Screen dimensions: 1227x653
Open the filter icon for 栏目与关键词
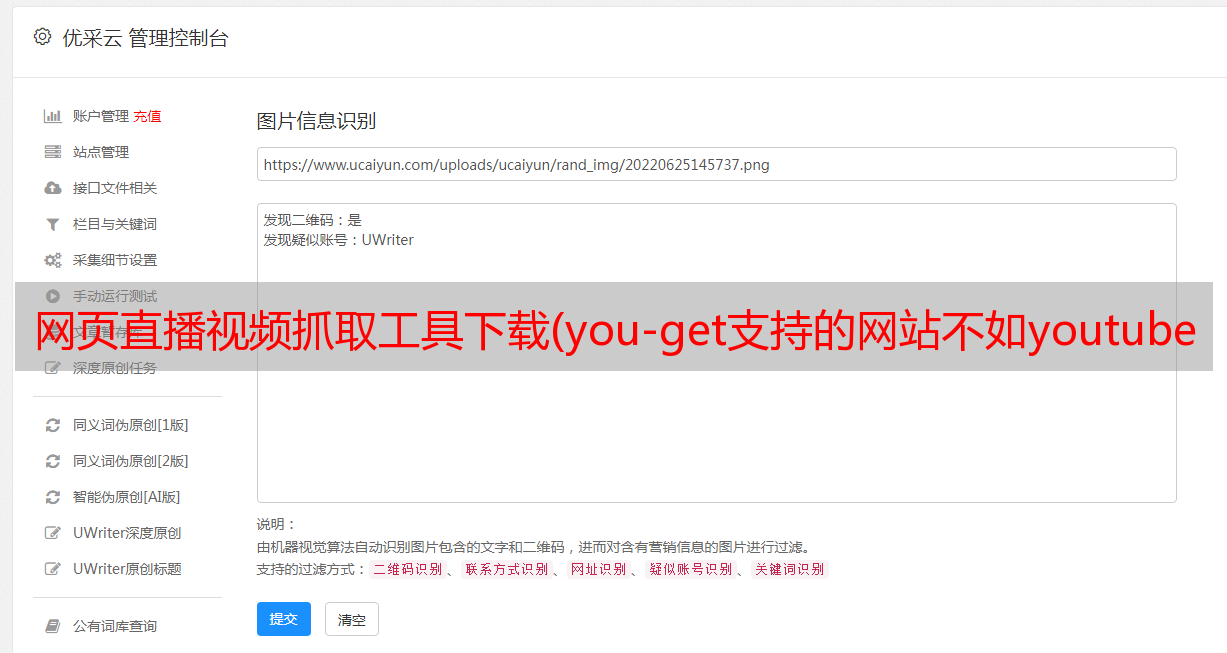coord(53,224)
